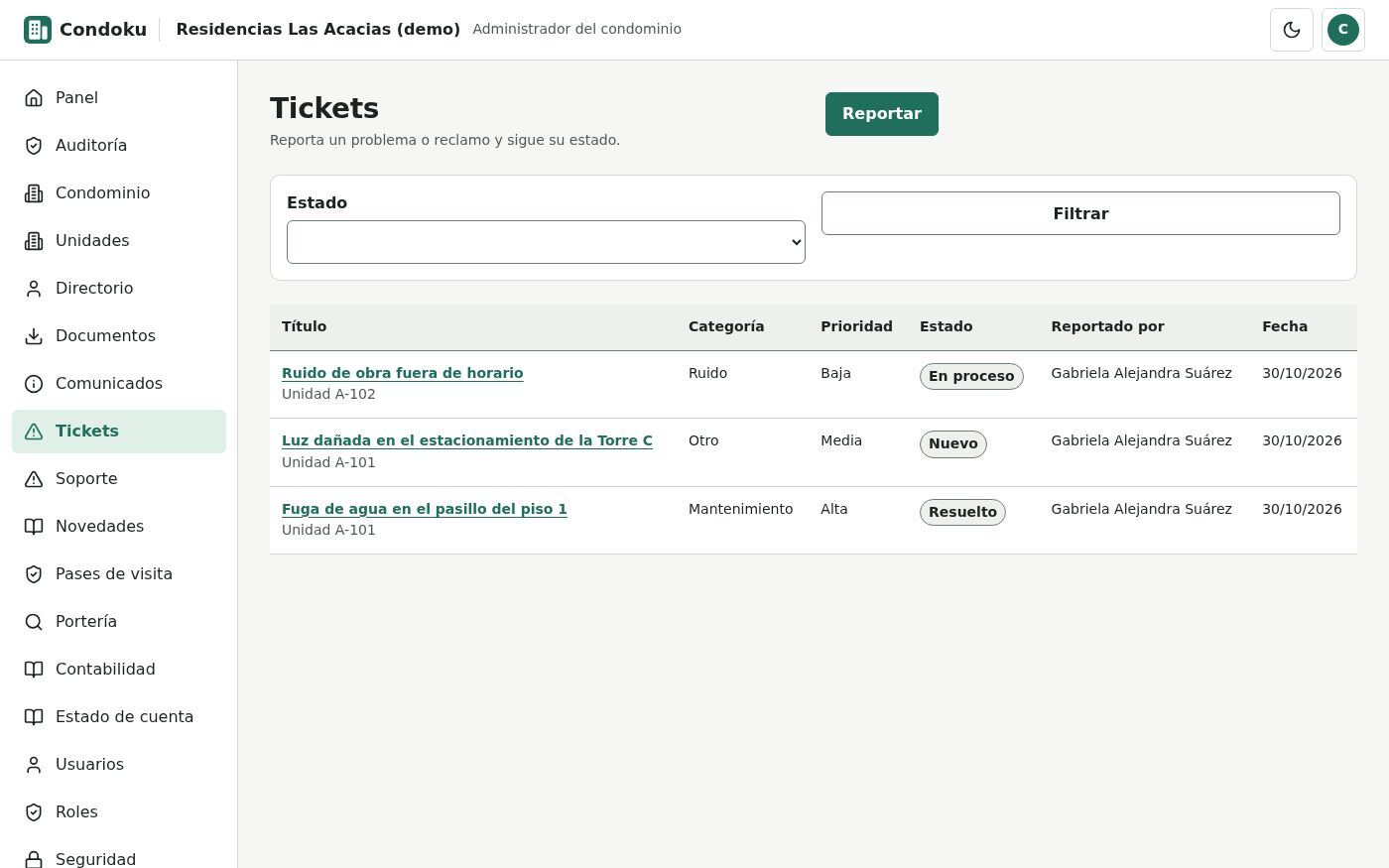Image resolution: width=1389 pixels, height=868 pixels.
Task: Click the 'Residencias Las Acacias (demo)' title
Action: [318, 29]
